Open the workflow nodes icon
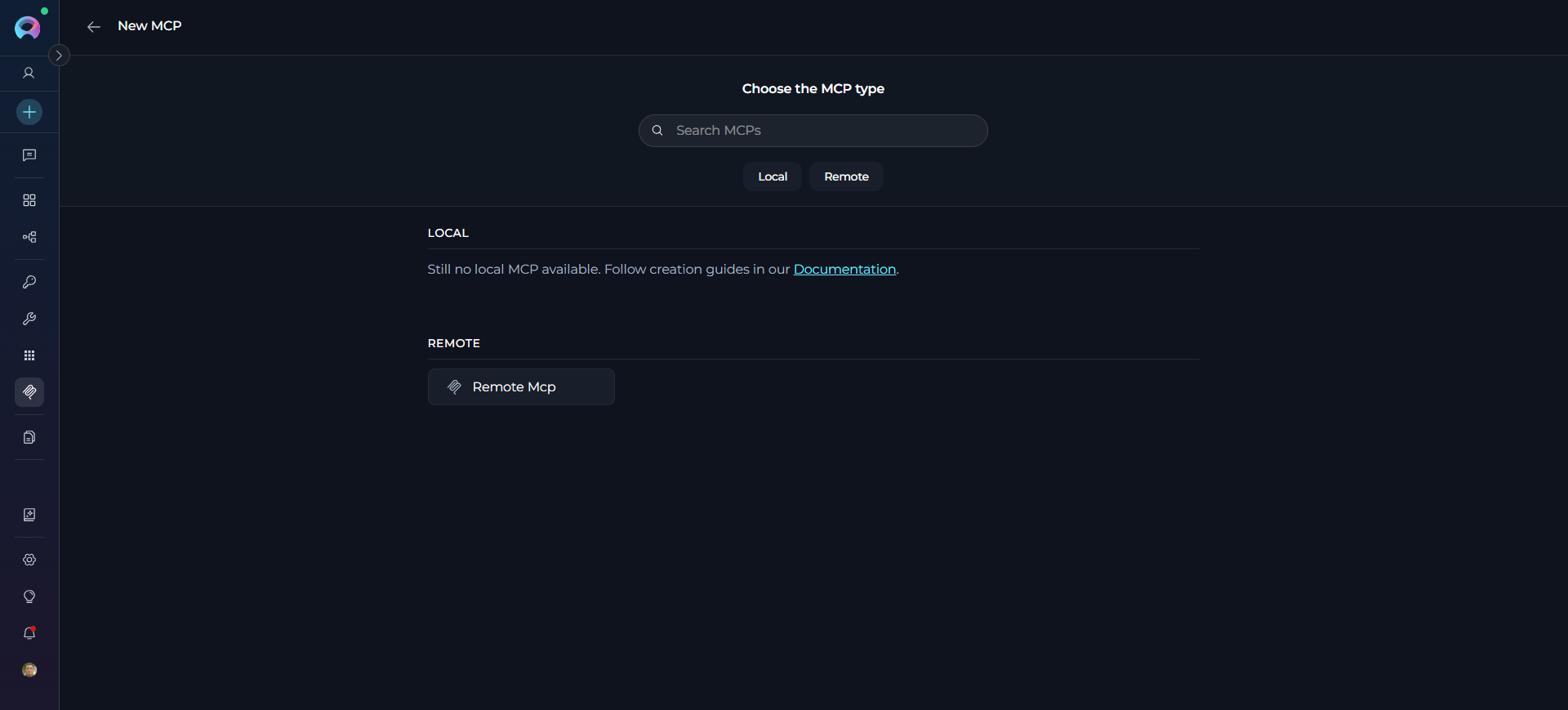1568x710 pixels. coord(29,237)
